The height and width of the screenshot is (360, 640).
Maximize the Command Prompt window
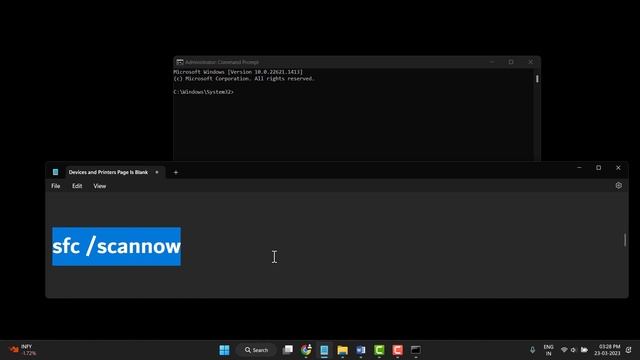coord(511,62)
